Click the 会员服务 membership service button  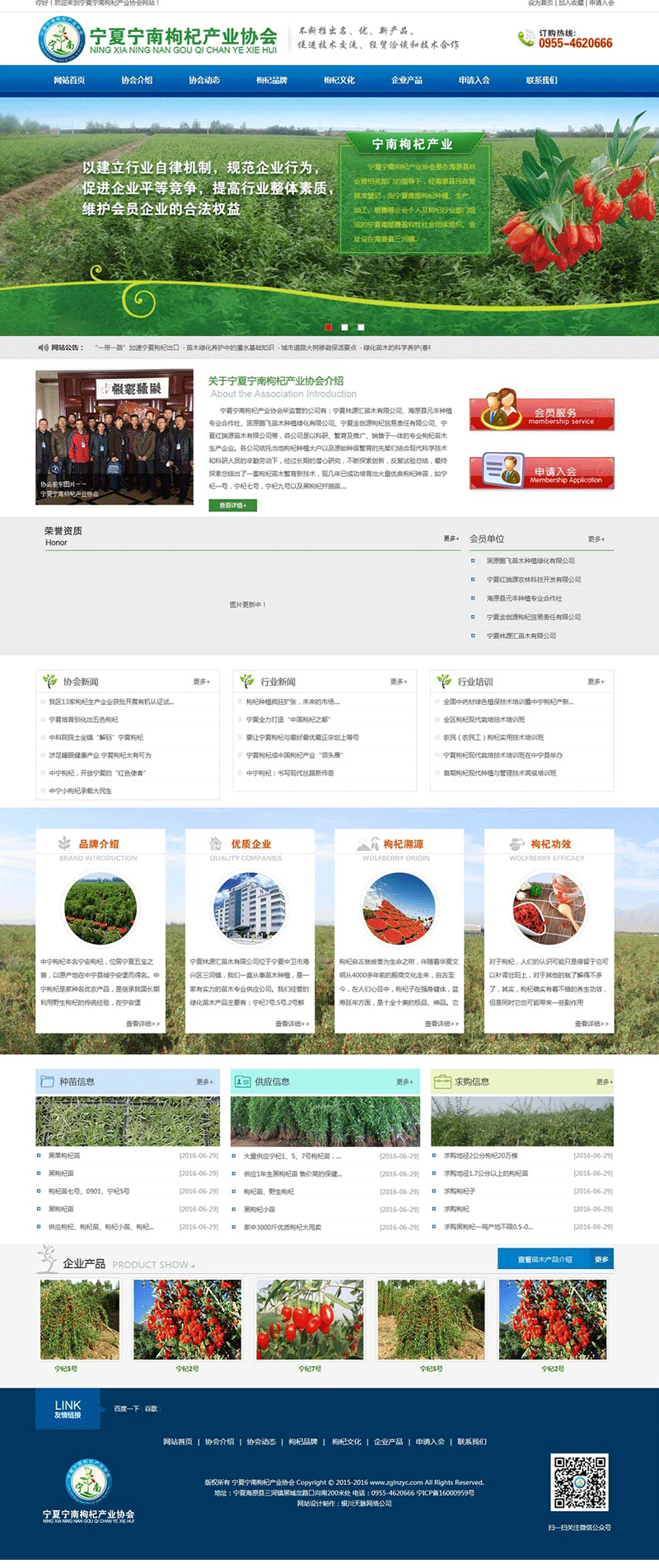tap(542, 414)
